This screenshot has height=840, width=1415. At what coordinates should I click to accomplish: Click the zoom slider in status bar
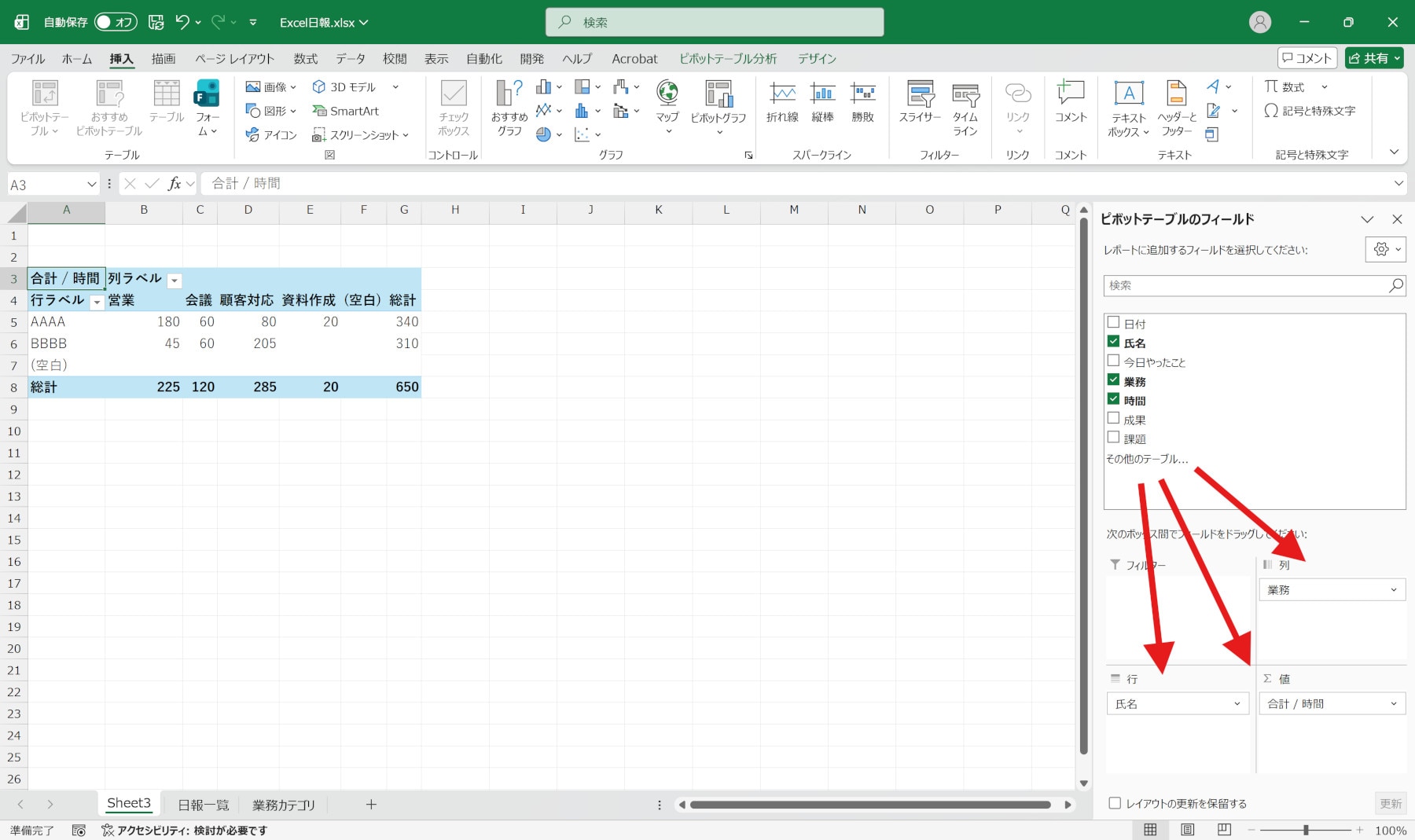(1306, 830)
